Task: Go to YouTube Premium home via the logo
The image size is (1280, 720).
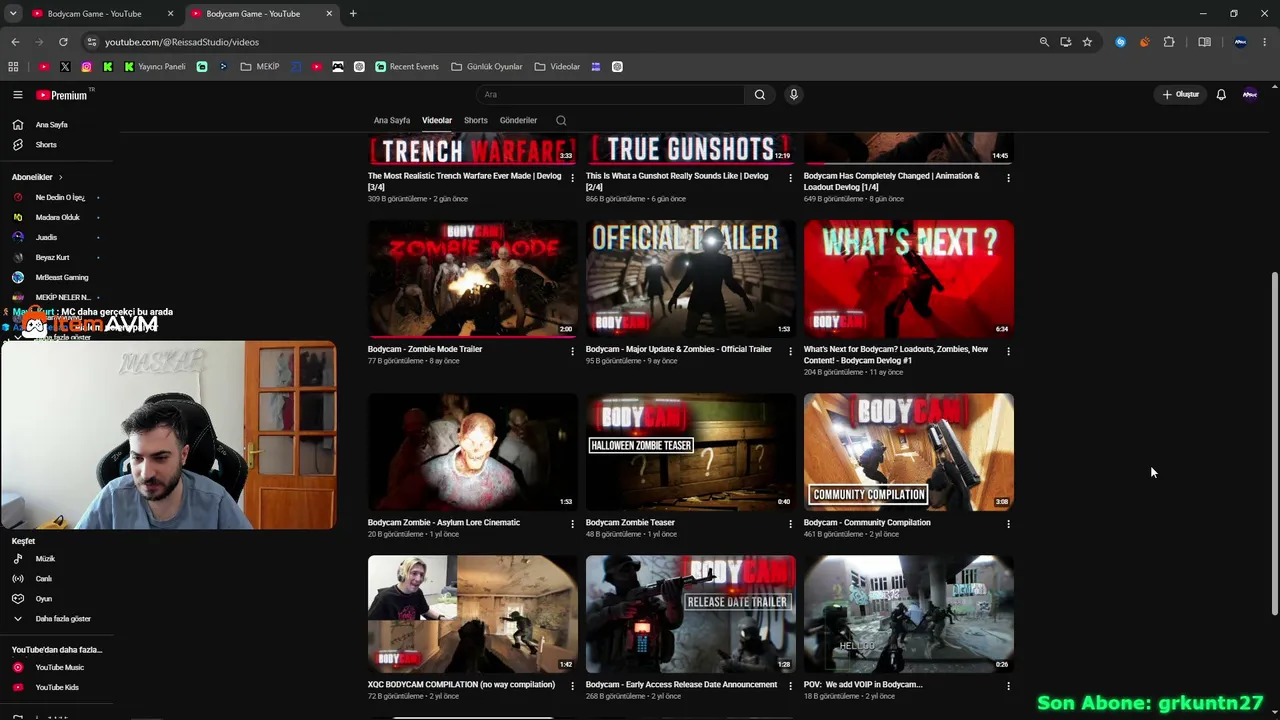Action: pos(62,95)
